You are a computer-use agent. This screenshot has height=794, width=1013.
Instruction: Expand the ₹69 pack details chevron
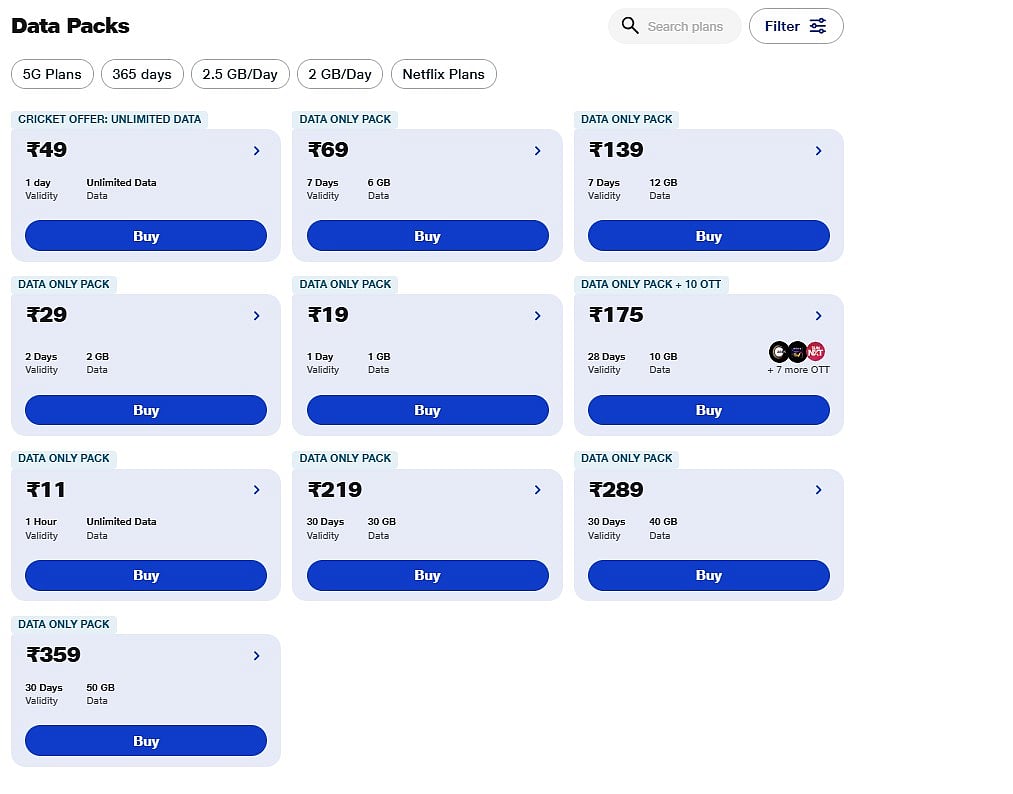pyautogui.click(x=538, y=151)
